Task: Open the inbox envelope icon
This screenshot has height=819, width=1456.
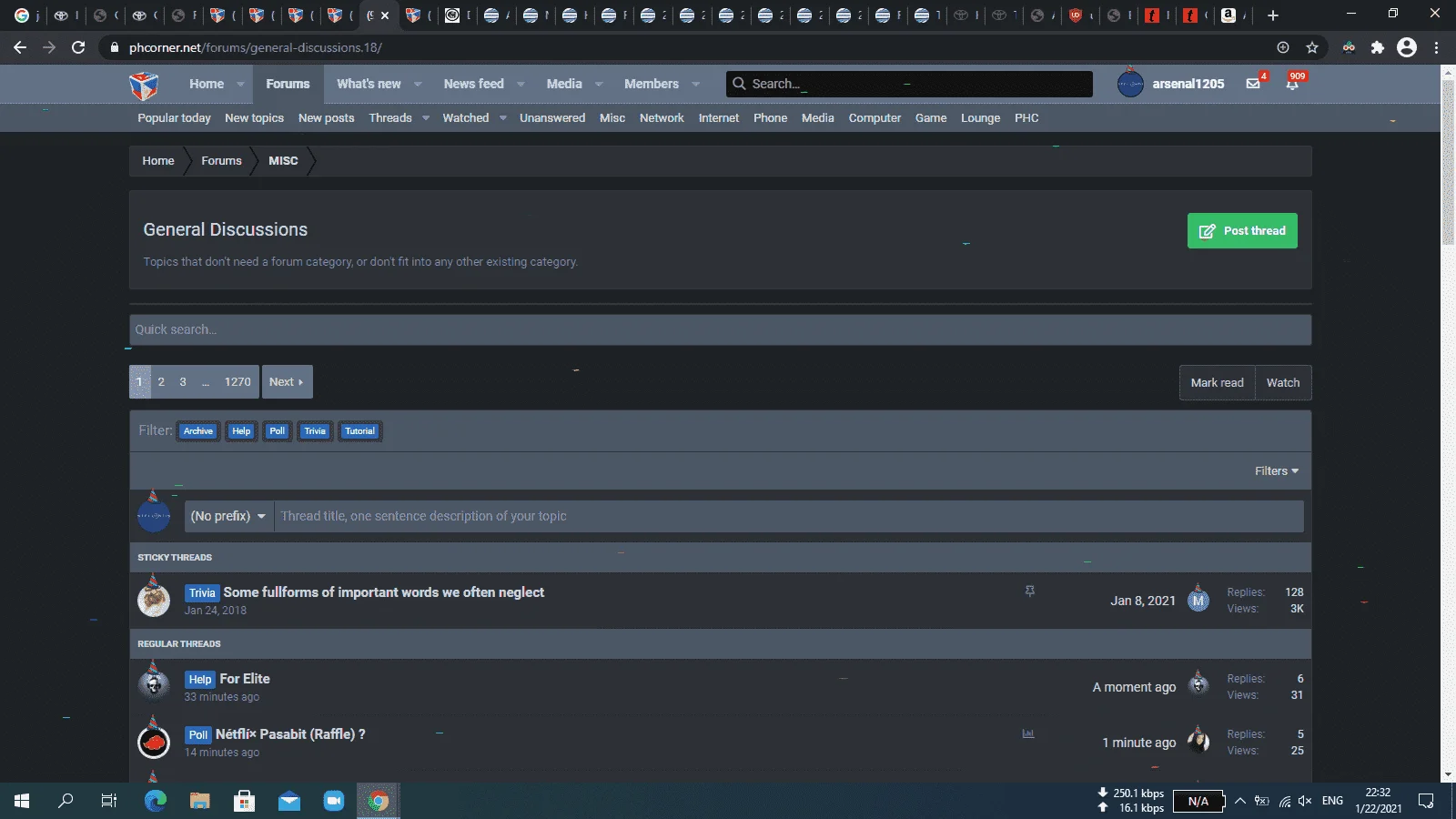Action: point(1253,84)
